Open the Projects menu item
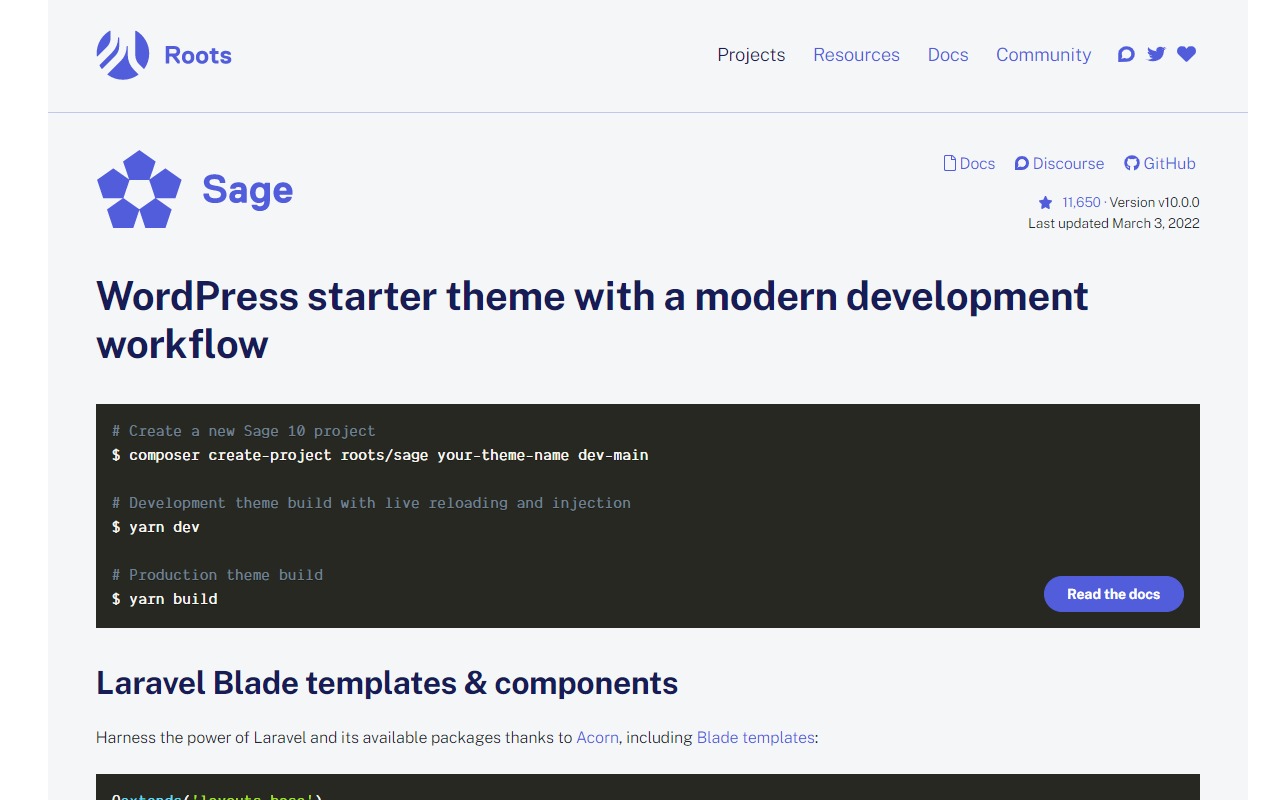The width and height of the screenshot is (1280, 800). tap(751, 55)
